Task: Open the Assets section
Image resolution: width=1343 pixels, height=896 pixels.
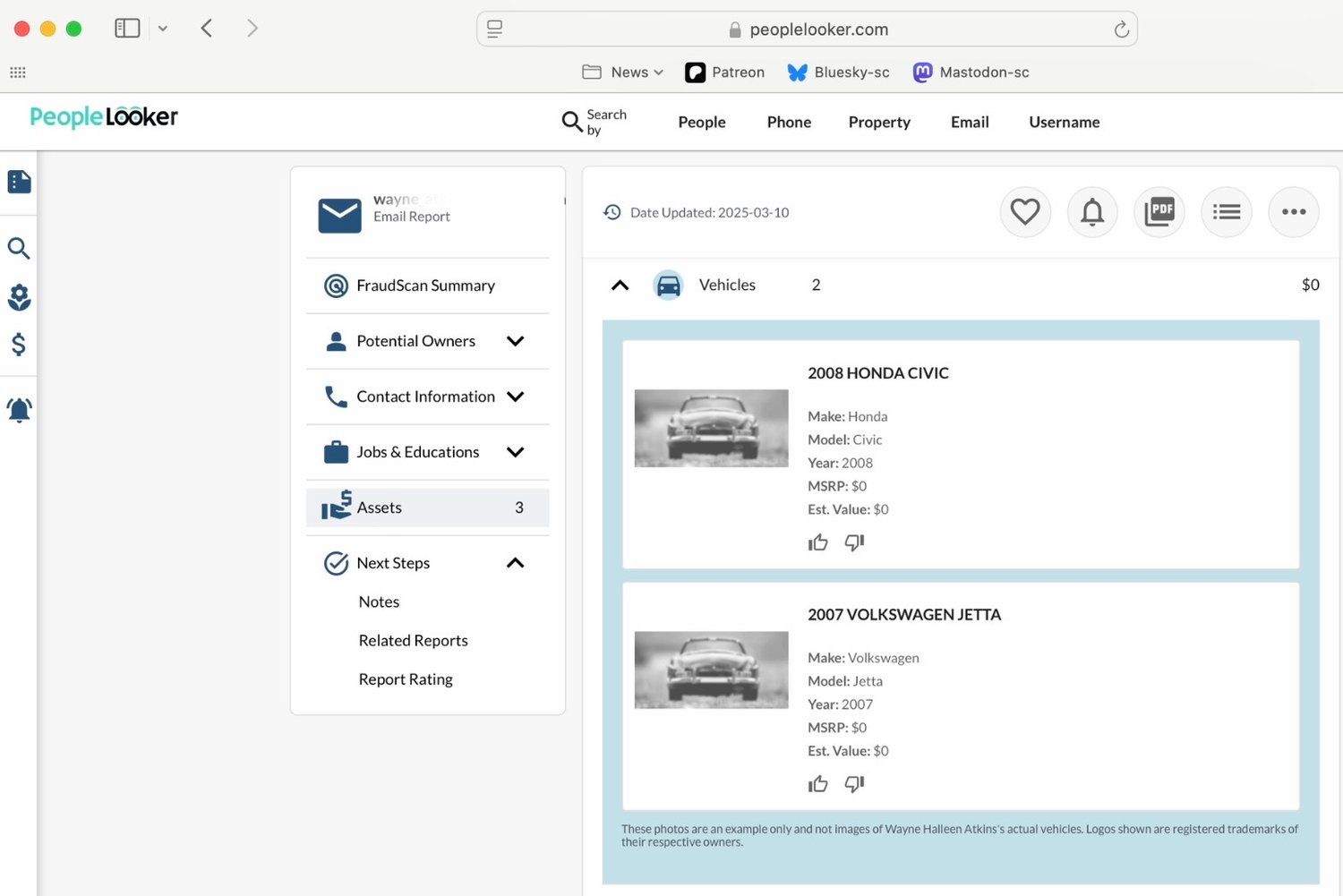Action: click(x=428, y=508)
